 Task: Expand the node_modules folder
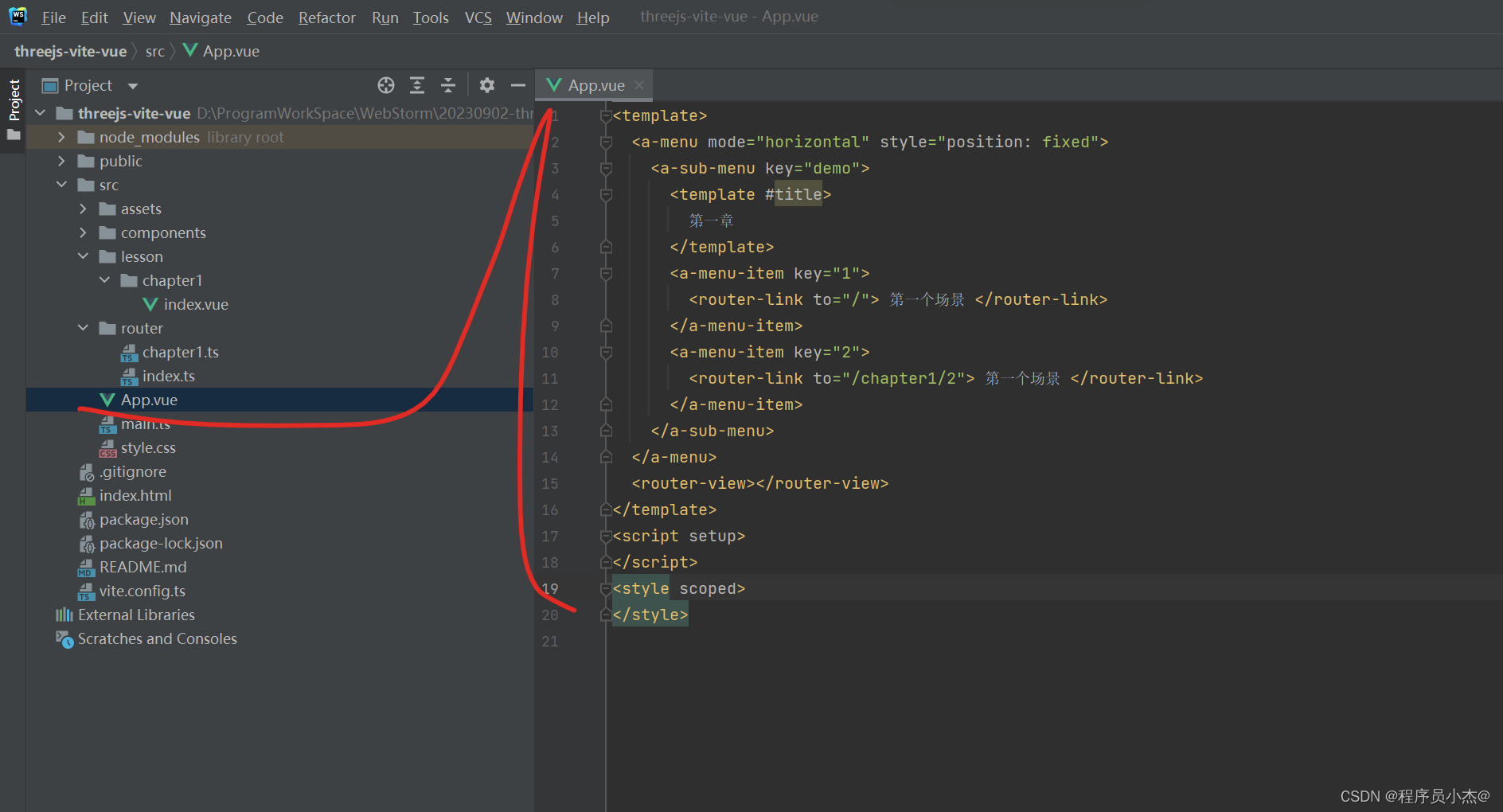(61, 137)
